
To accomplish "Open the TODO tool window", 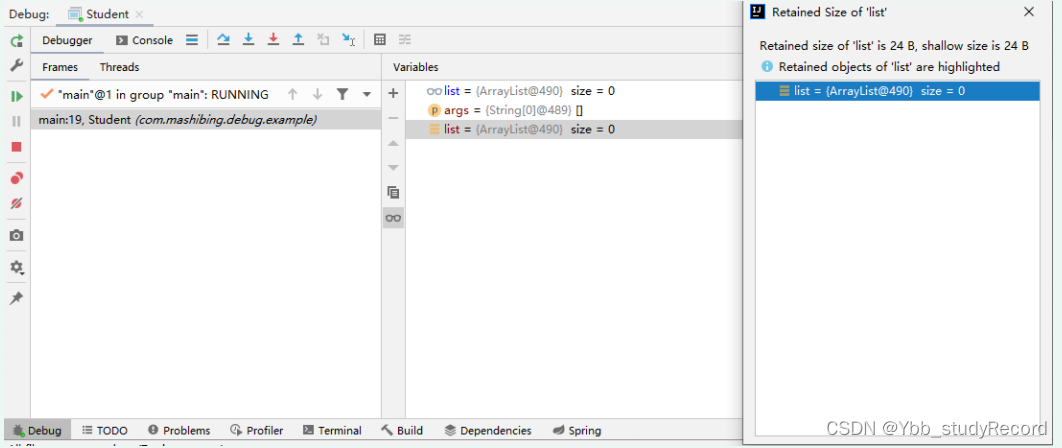I will click(105, 430).
